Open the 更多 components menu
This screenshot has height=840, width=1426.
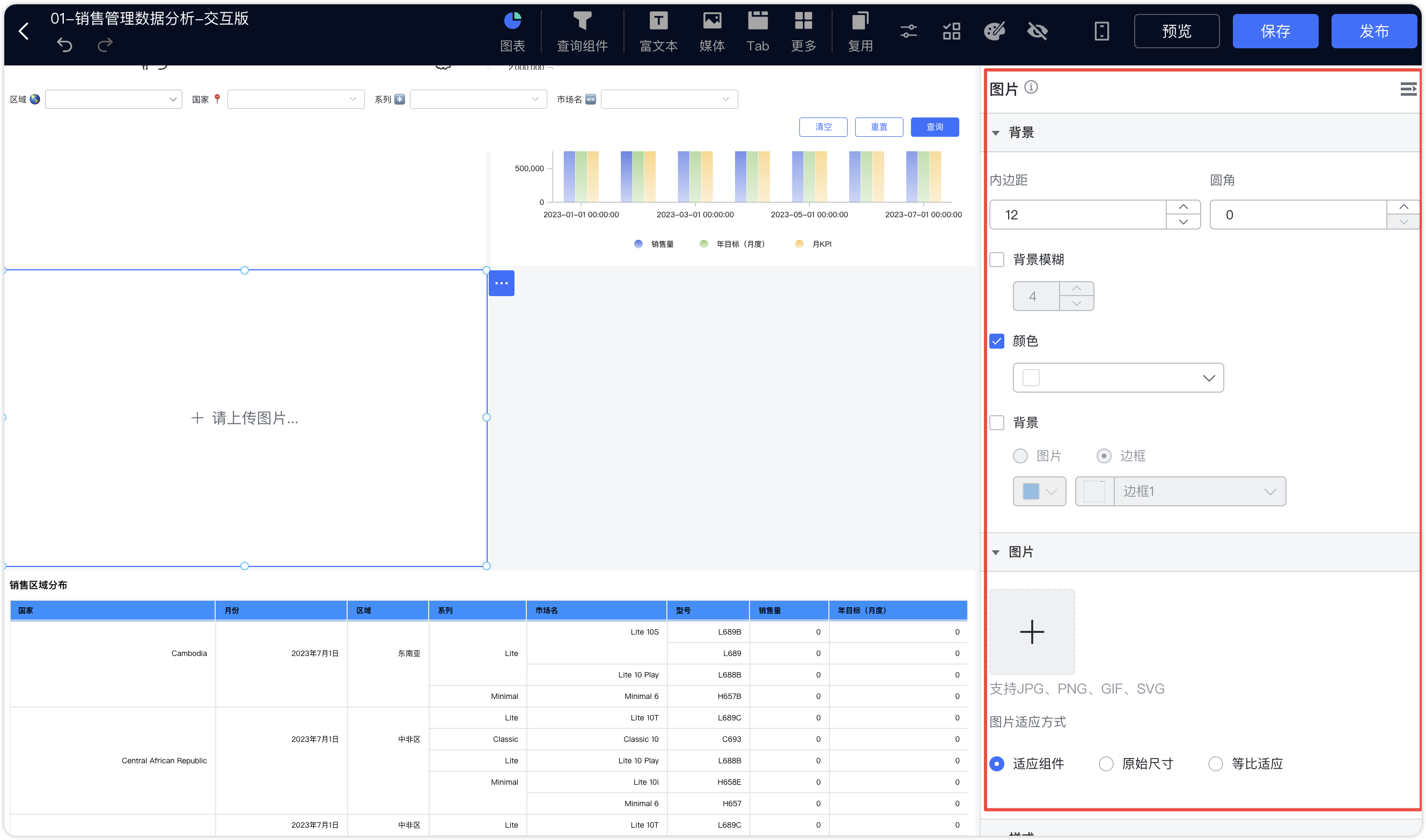click(803, 32)
